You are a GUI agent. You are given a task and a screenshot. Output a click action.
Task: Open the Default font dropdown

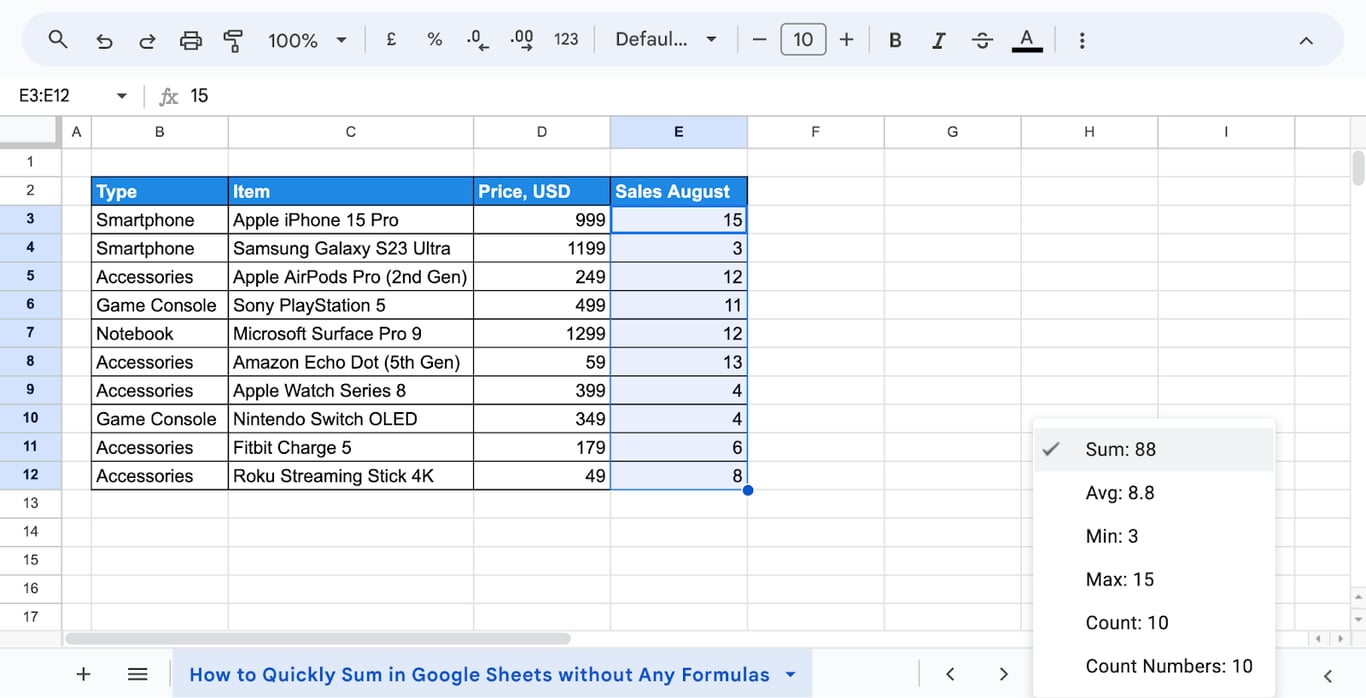tap(666, 40)
